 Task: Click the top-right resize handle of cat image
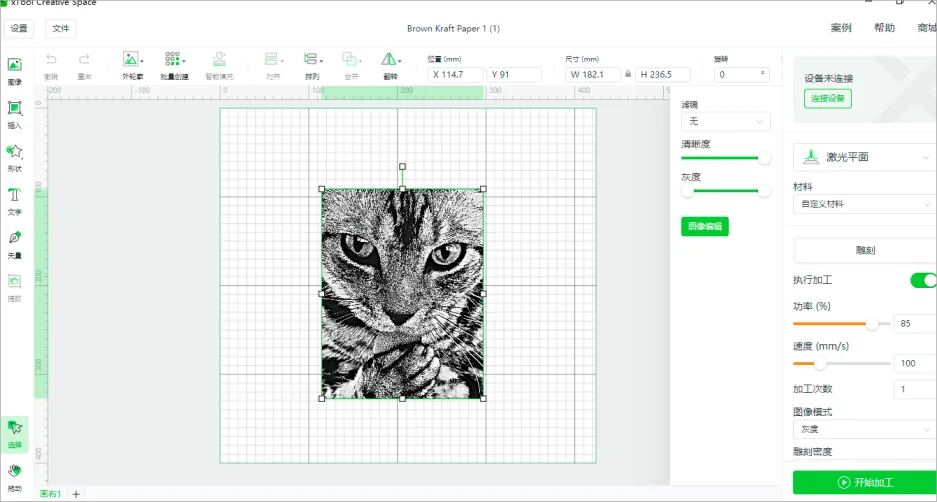(483, 189)
